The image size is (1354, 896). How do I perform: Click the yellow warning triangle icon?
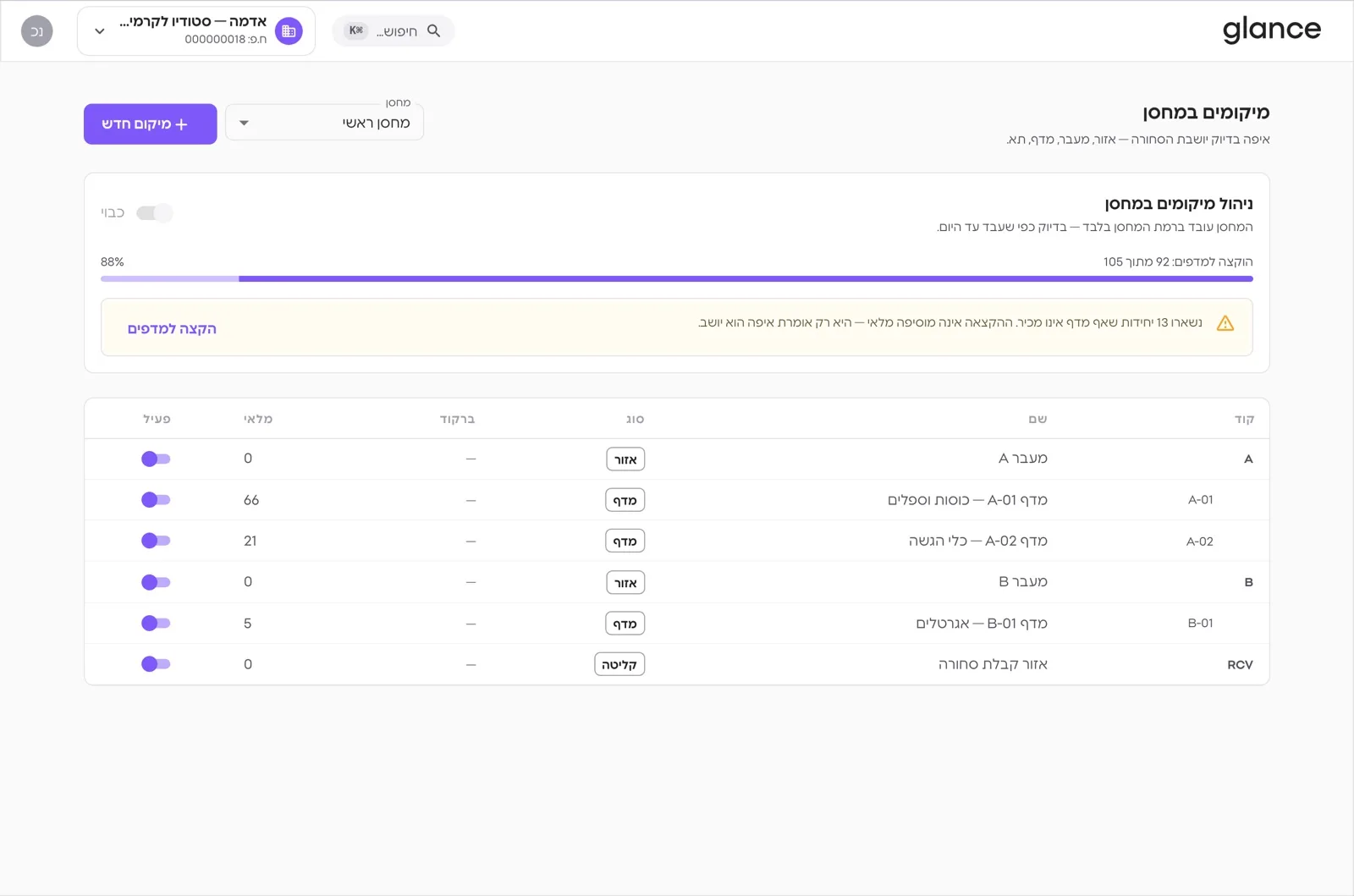point(1225,323)
